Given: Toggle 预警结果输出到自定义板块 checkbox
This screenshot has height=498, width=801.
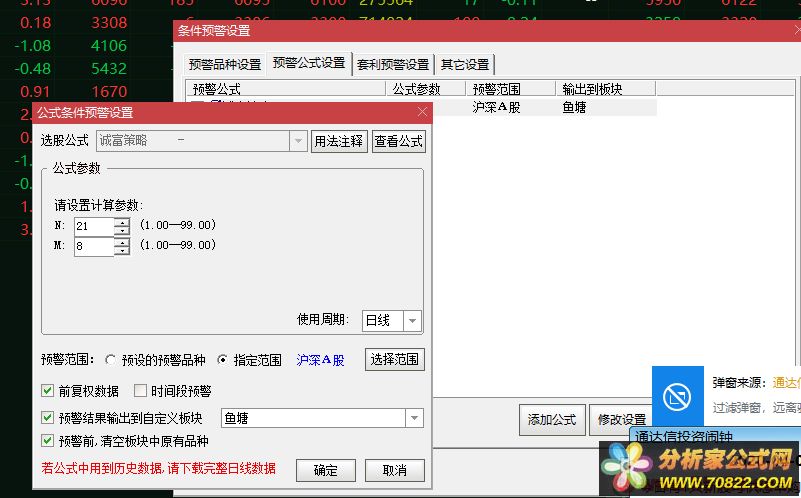Looking at the screenshot, I should tap(48, 418).
